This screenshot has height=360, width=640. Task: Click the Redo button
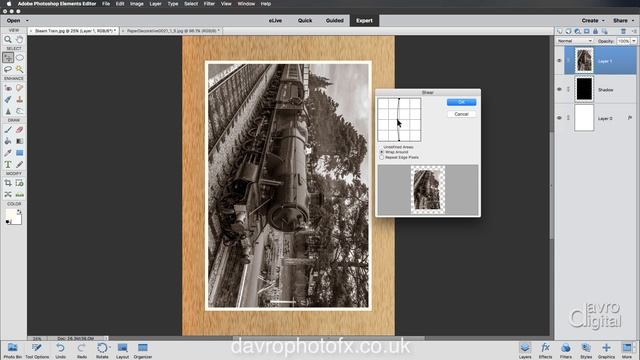[x=82, y=350]
